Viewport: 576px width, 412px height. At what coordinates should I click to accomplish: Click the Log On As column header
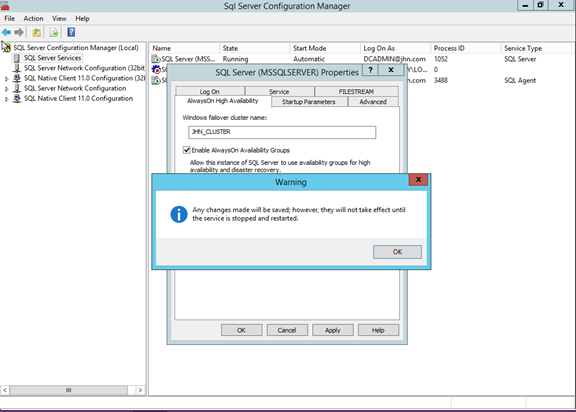click(395, 48)
